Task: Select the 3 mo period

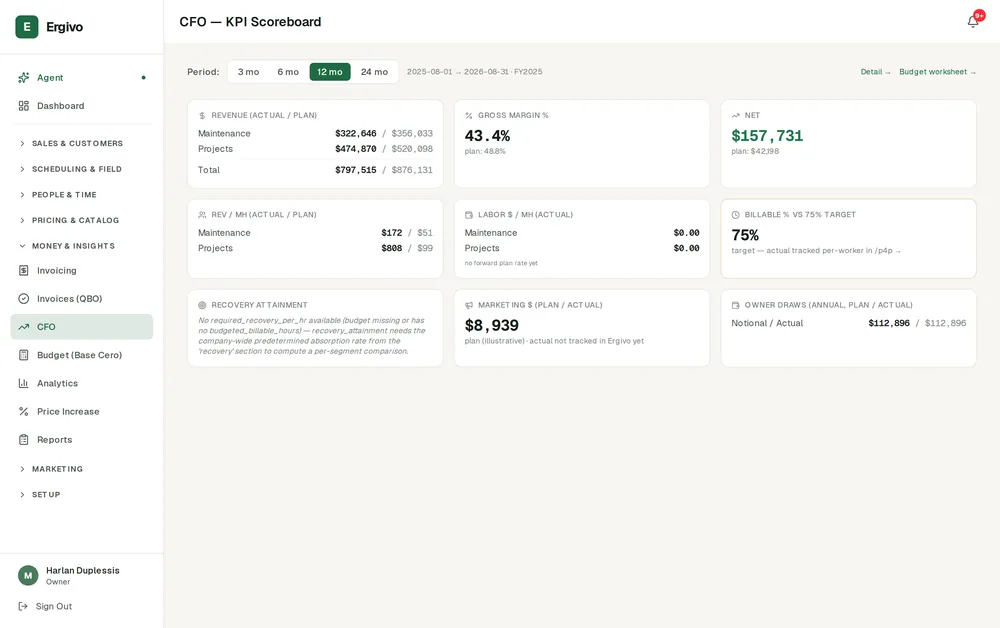Action: click(x=248, y=72)
